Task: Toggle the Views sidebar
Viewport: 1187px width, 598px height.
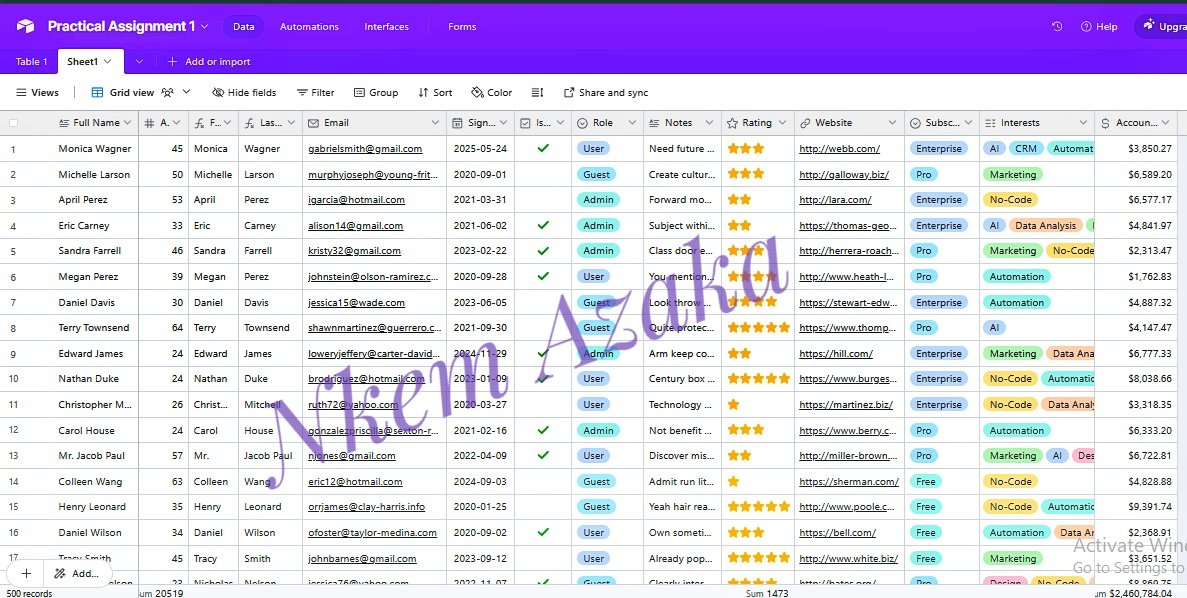Action: pos(37,92)
